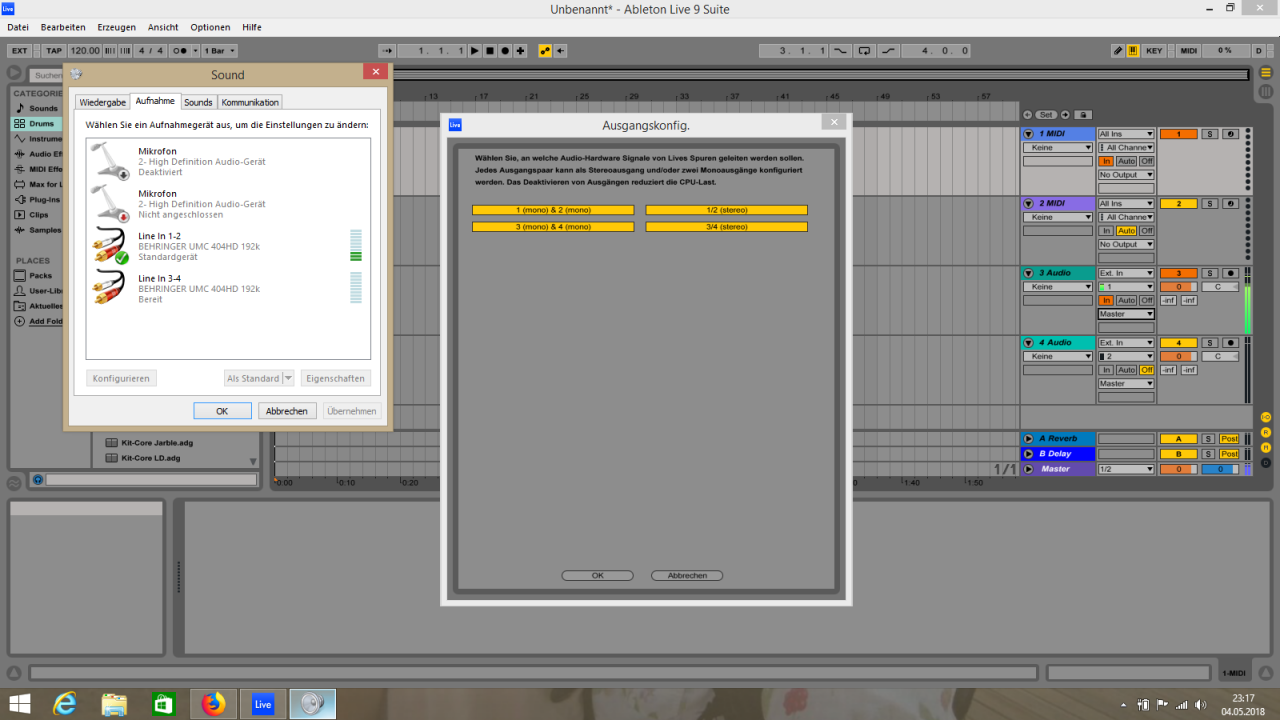The image size is (1280, 720).
Task: Enable the Punch-In switch
Action: pos(839,50)
